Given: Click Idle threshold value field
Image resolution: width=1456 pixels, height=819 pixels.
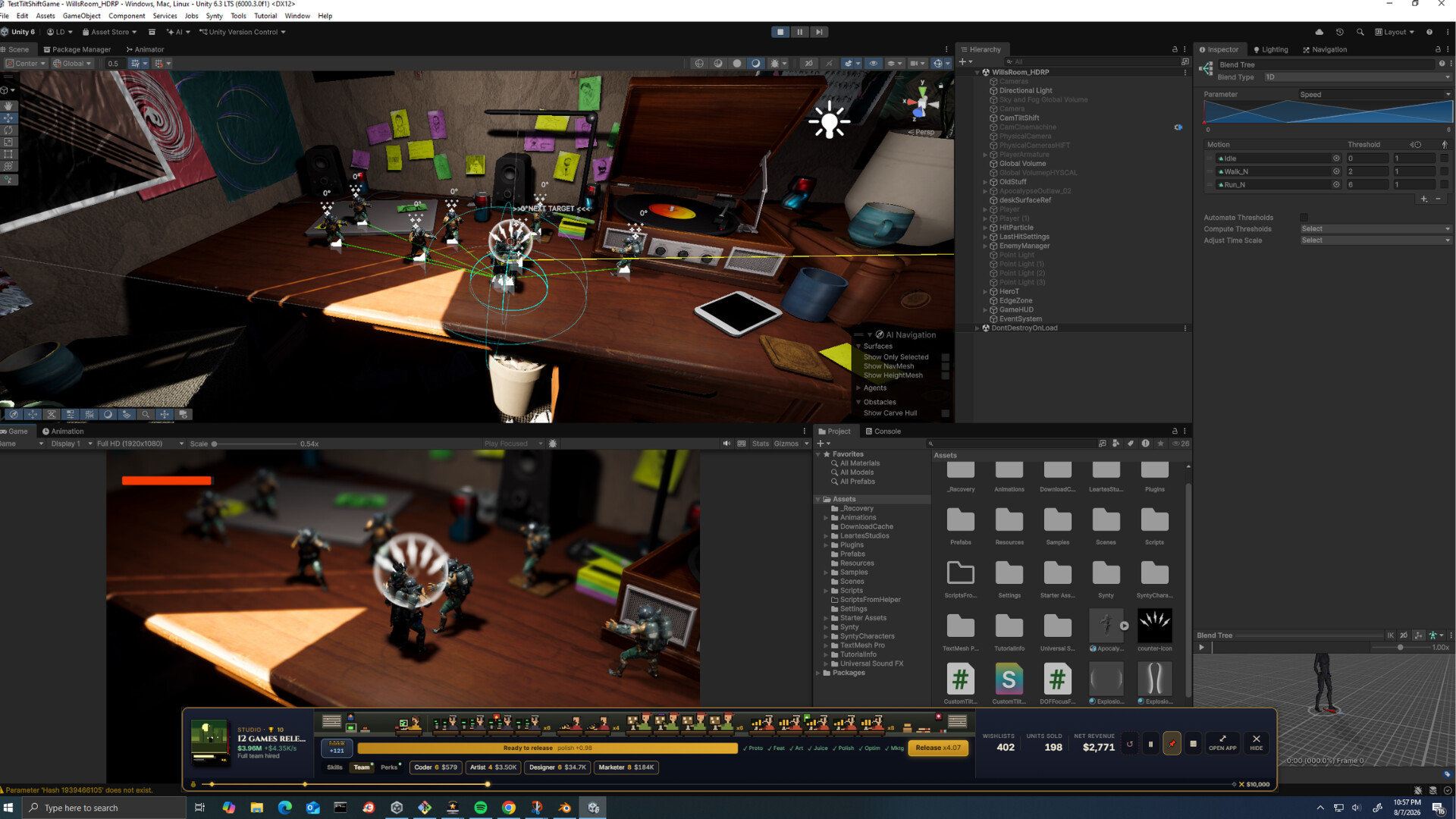Looking at the screenshot, I should (1367, 158).
